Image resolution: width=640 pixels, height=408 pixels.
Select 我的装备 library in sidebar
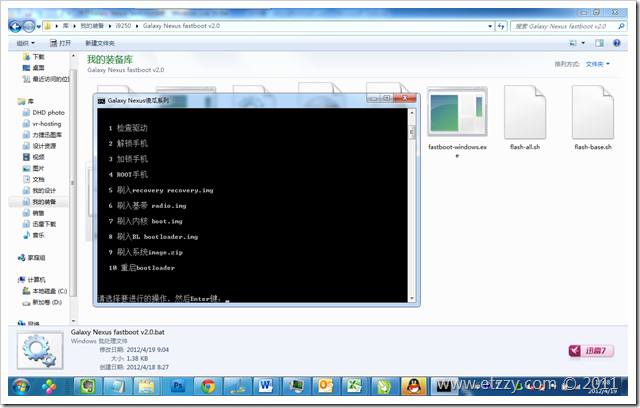click(39, 202)
